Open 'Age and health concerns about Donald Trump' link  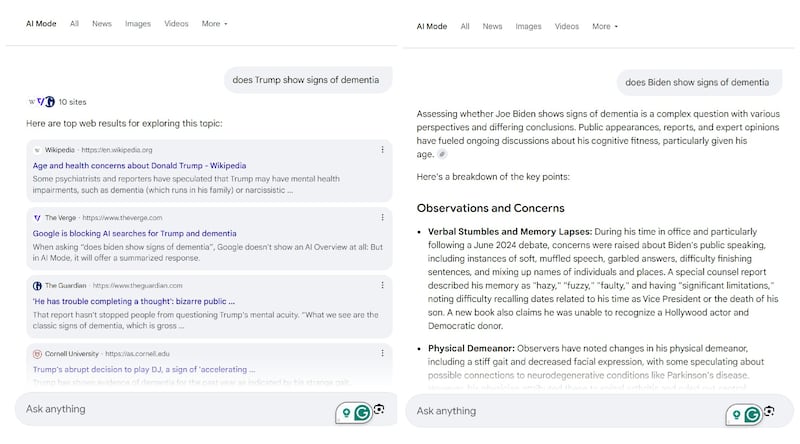(x=139, y=165)
